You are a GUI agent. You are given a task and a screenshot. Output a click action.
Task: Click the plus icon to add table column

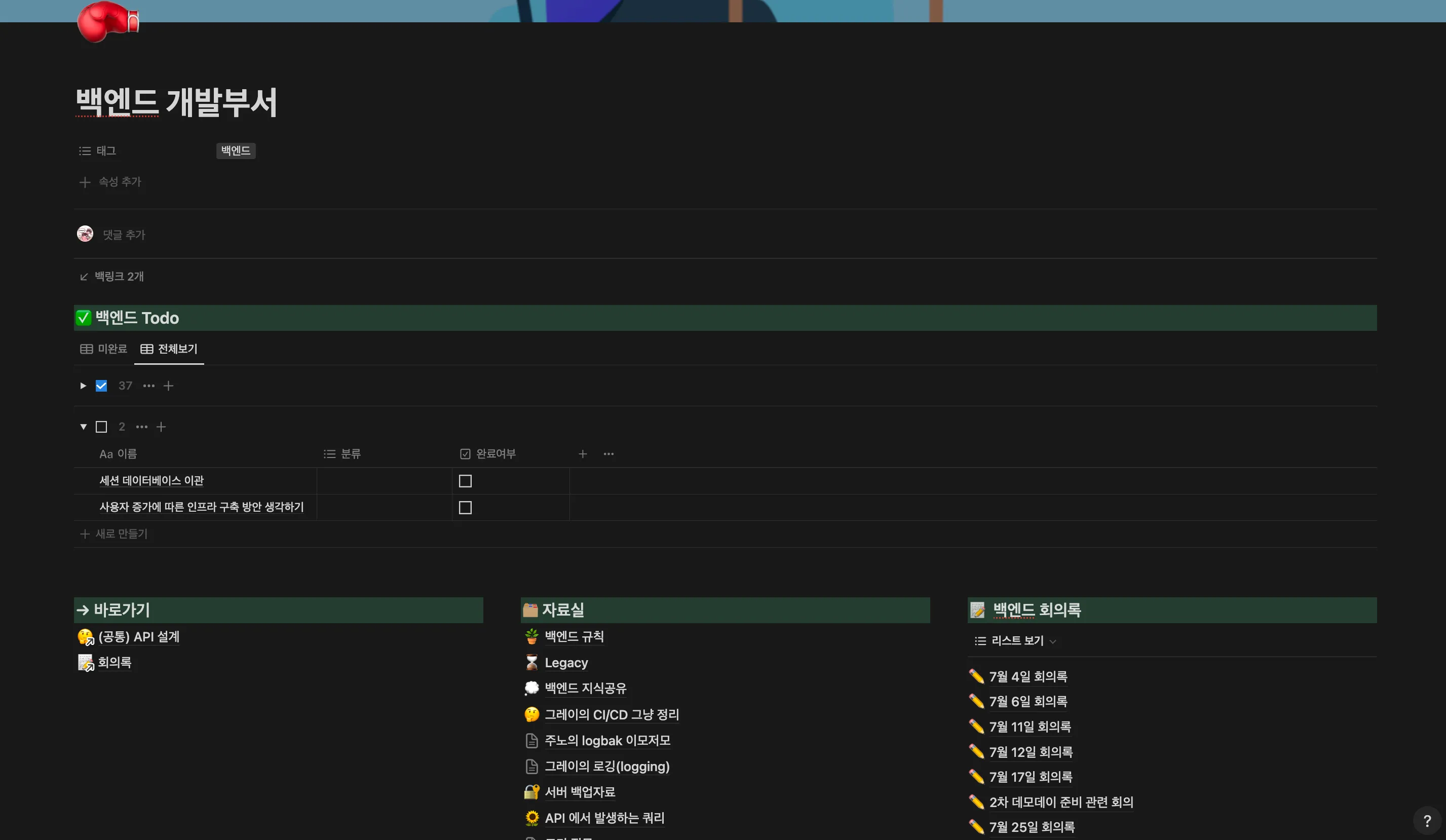pyautogui.click(x=583, y=454)
